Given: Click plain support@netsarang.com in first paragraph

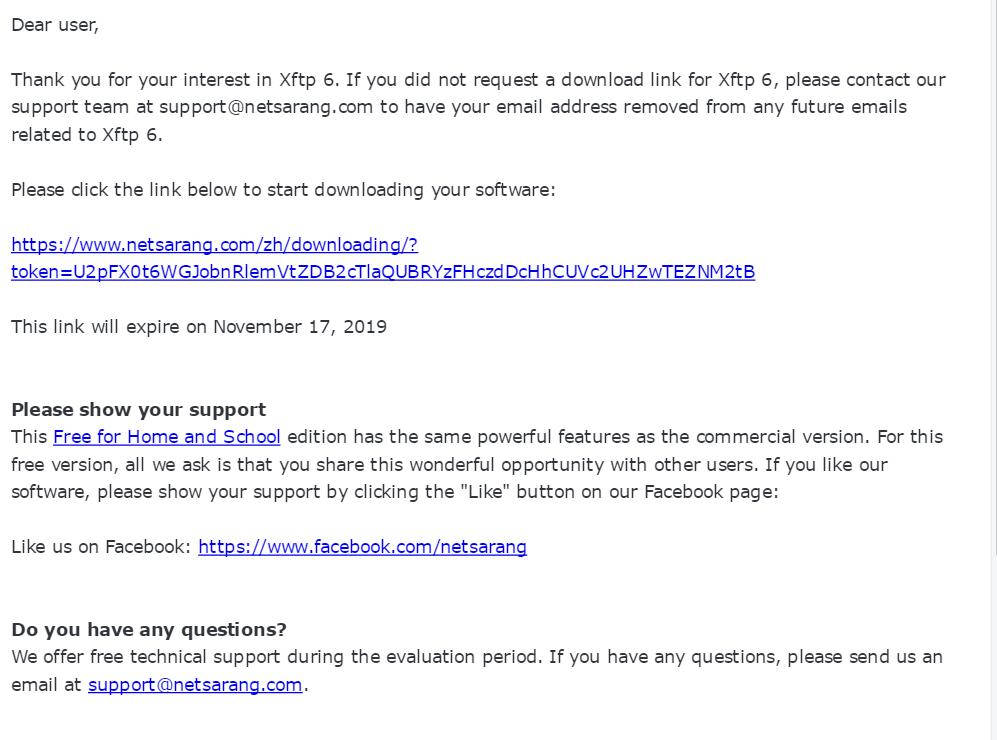Looking at the screenshot, I should (x=266, y=107).
